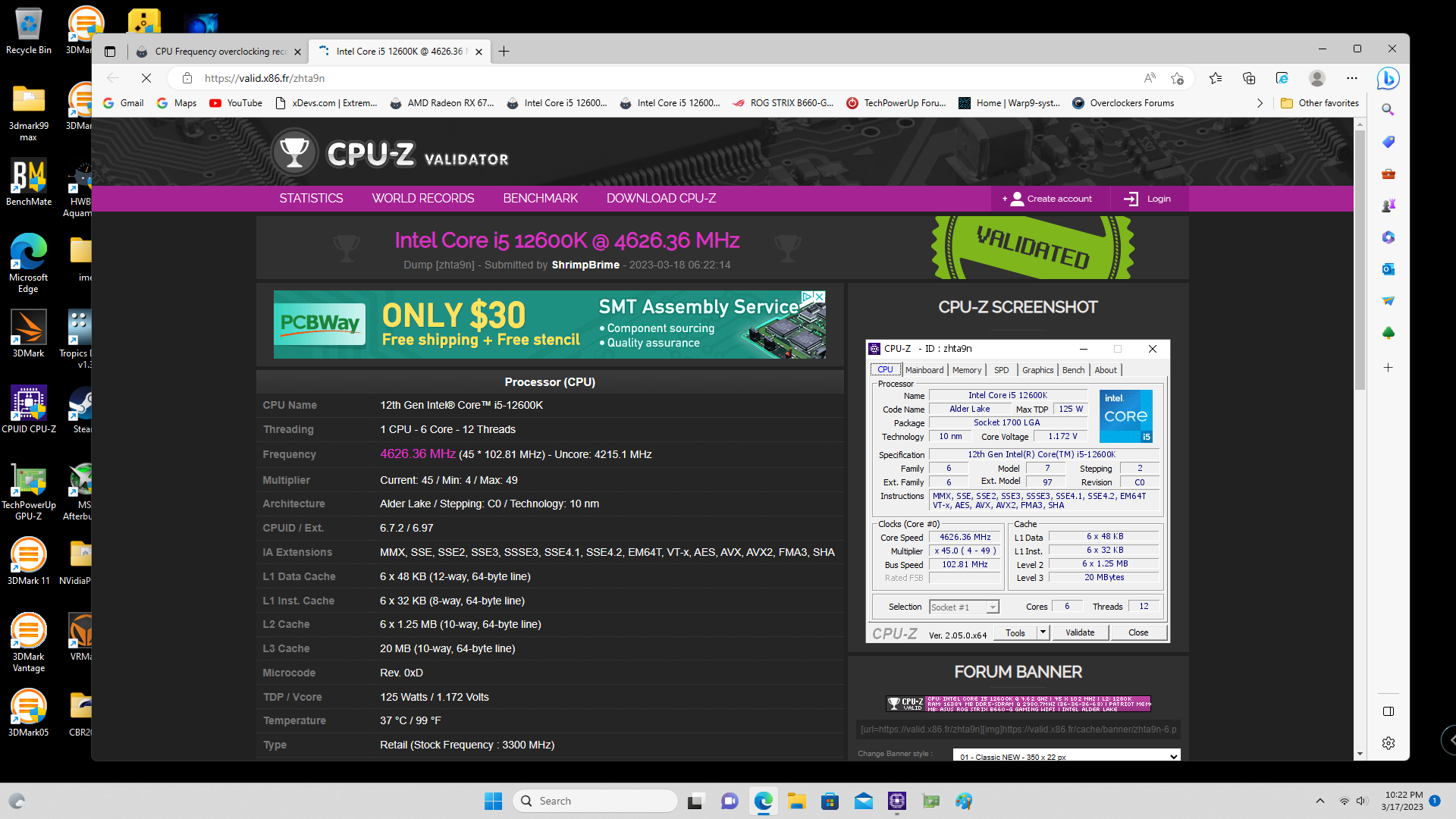Click the CPU-Z screenshot image
Image resolution: width=1456 pixels, height=819 pixels.
(x=1018, y=491)
